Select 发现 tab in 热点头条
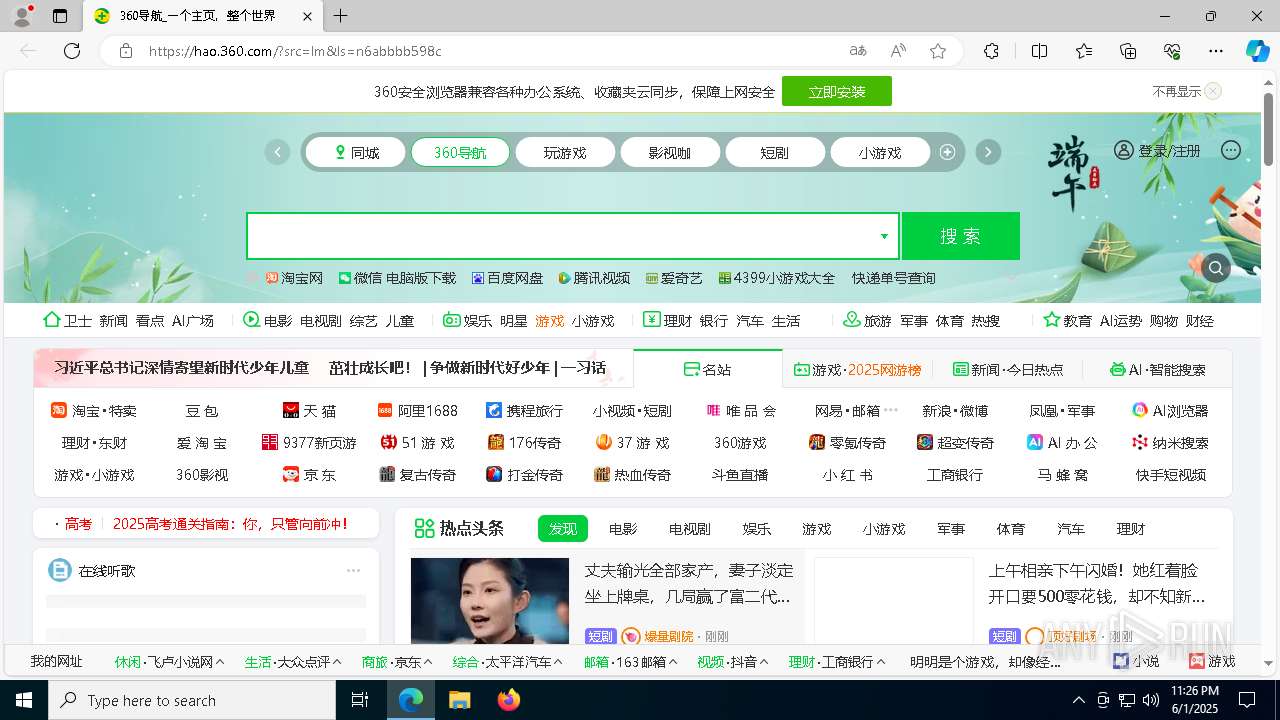This screenshot has height=720, width=1280. [563, 529]
